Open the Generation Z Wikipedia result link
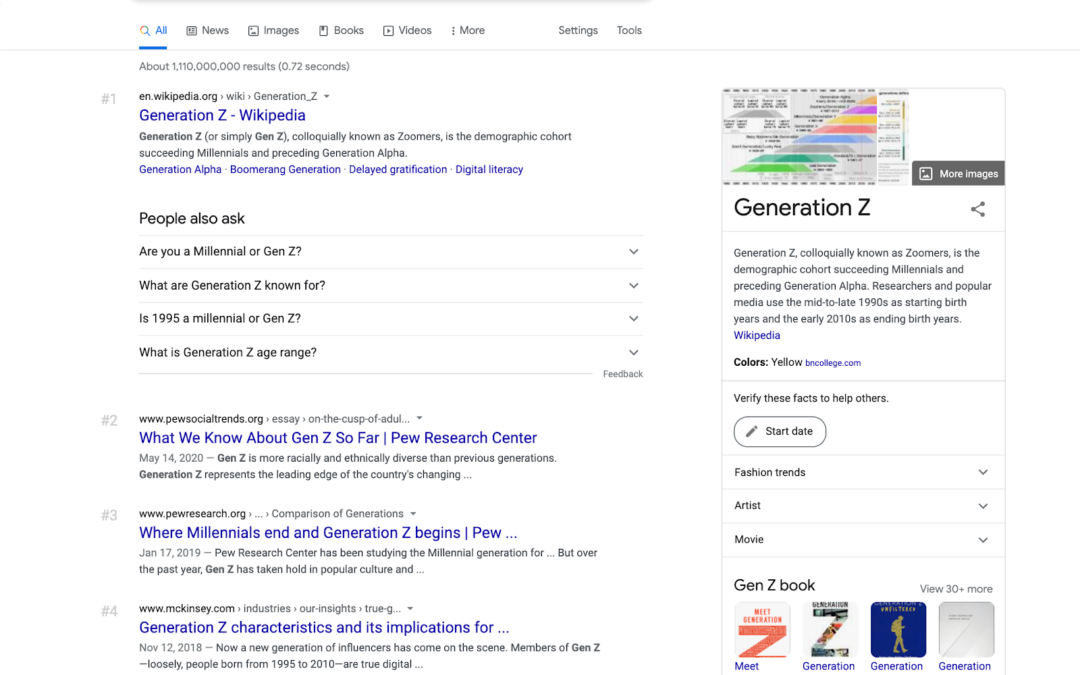 tap(222, 115)
